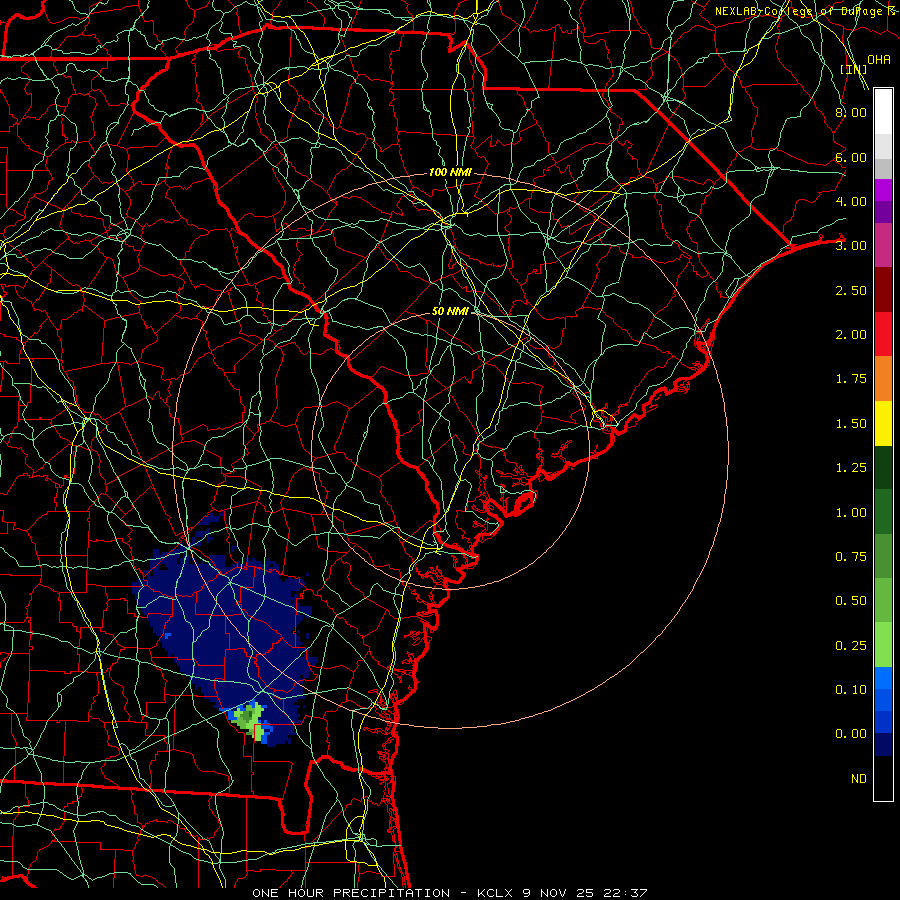Click the '0.75' legend label
900x900 pixels.
(x=851, y=557)
